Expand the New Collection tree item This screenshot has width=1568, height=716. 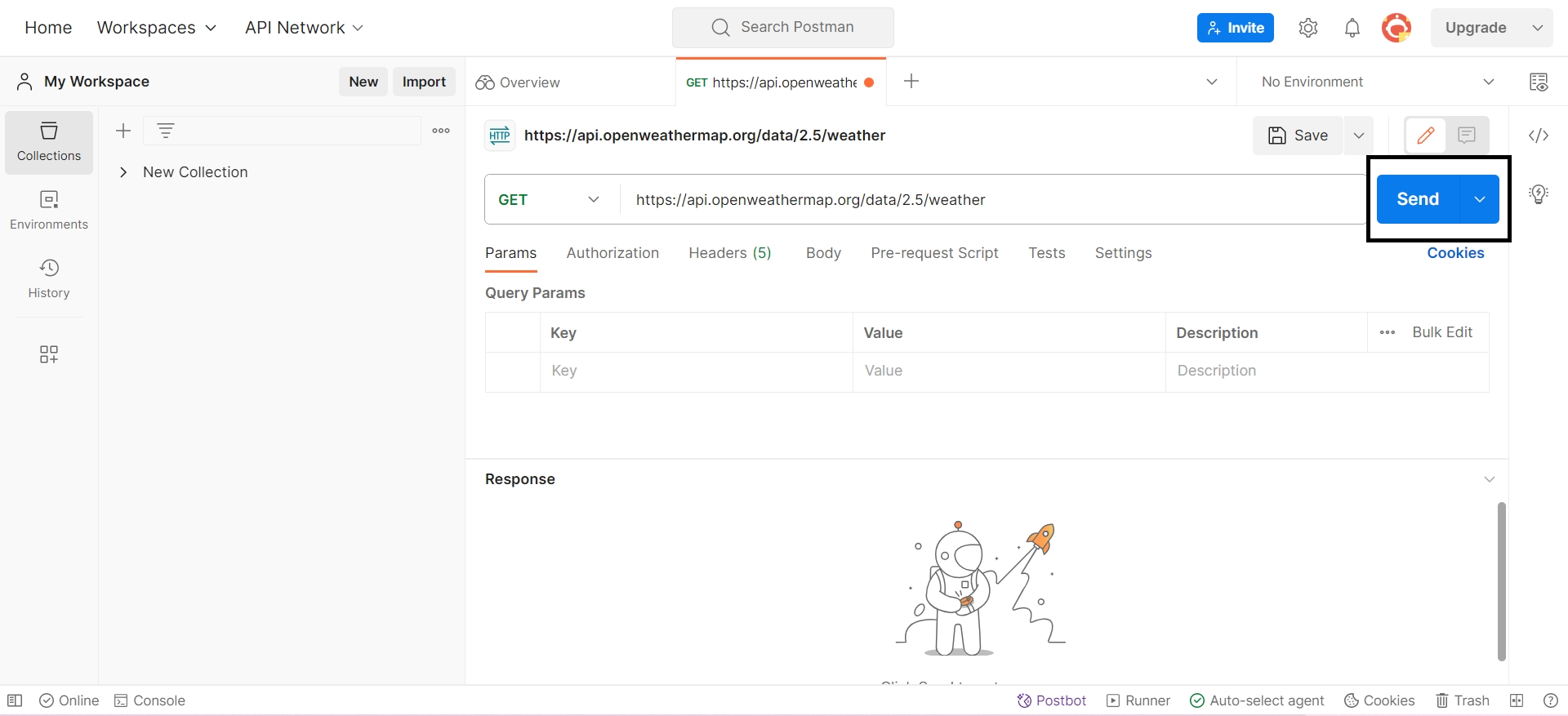pos(123,172)
